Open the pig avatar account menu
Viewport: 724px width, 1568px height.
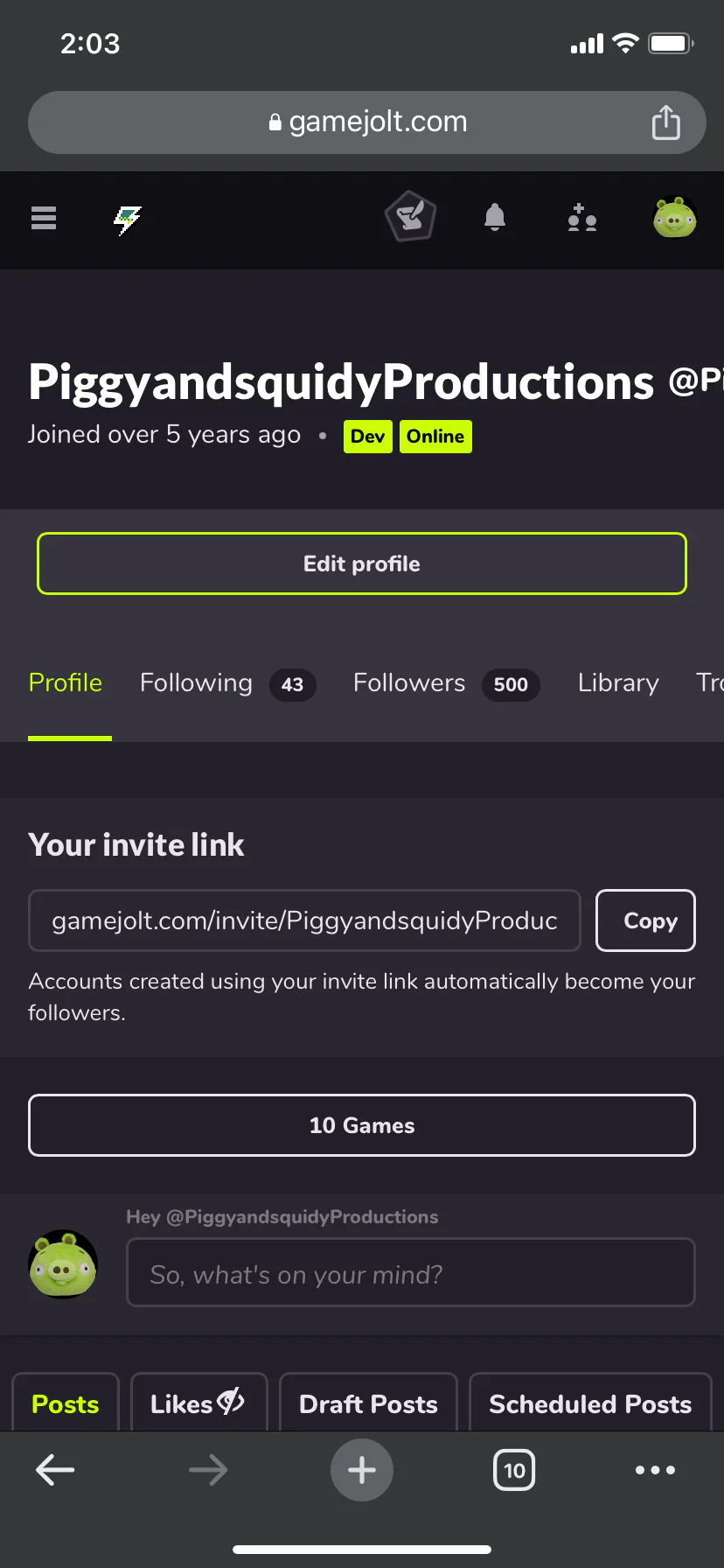(x=675, y=217)
